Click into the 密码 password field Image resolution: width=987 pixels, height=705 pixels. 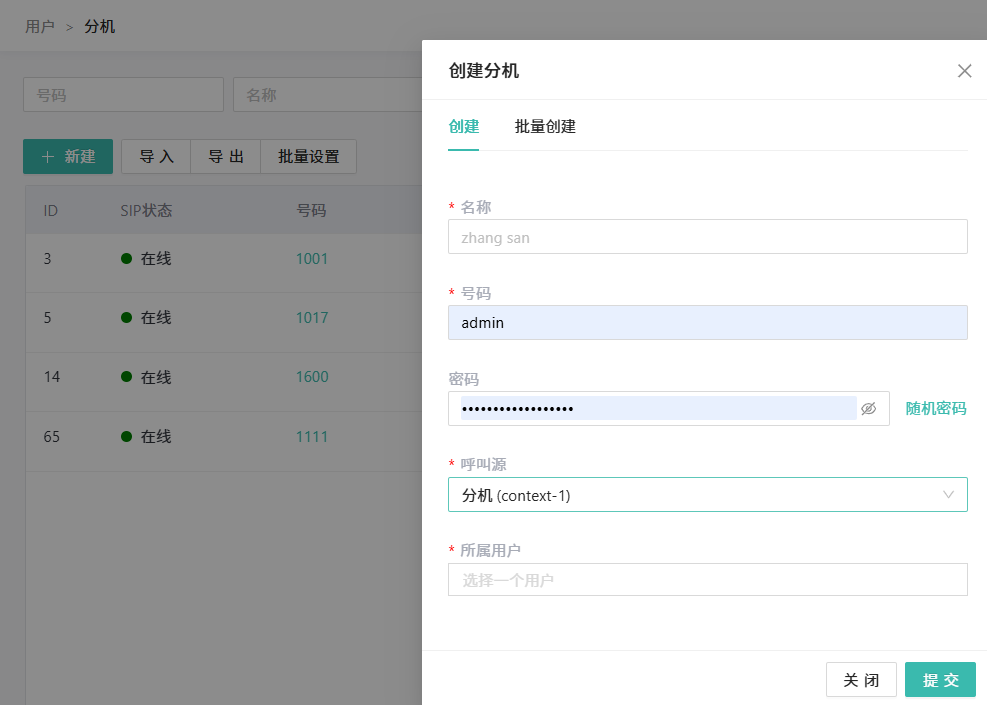coord(655,408)
